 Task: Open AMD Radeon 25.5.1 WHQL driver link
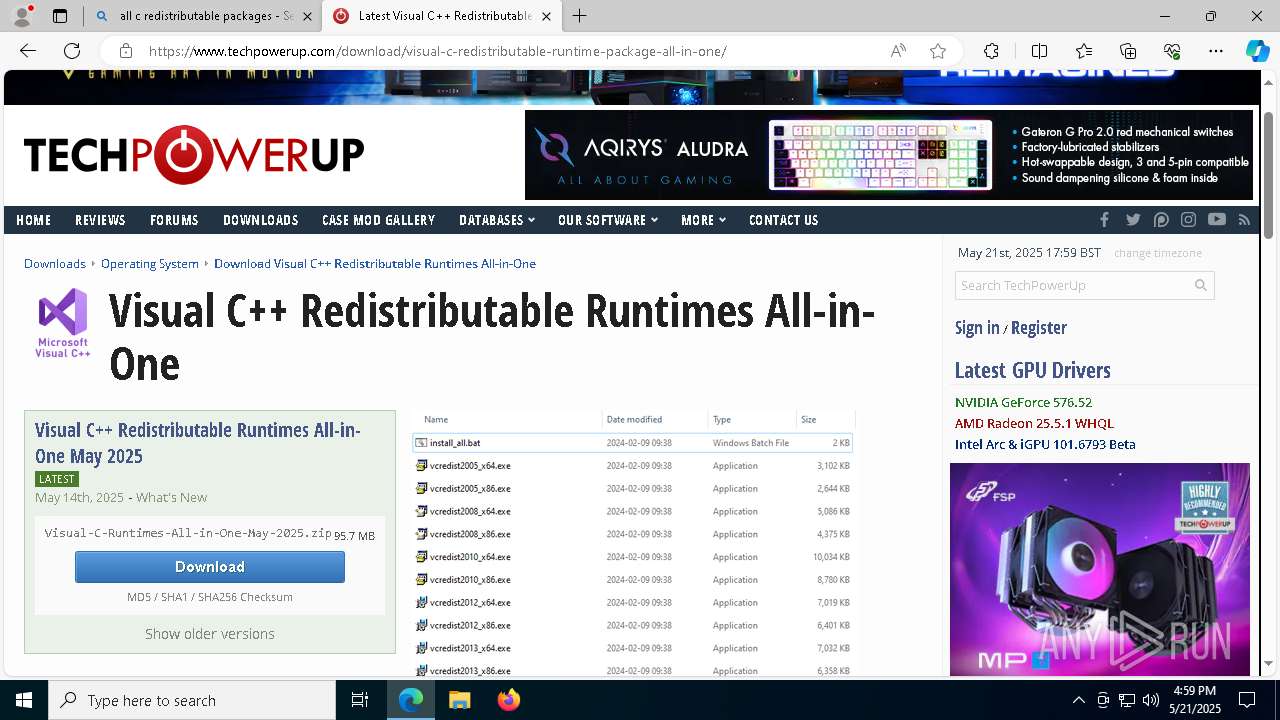point(1034,423)
